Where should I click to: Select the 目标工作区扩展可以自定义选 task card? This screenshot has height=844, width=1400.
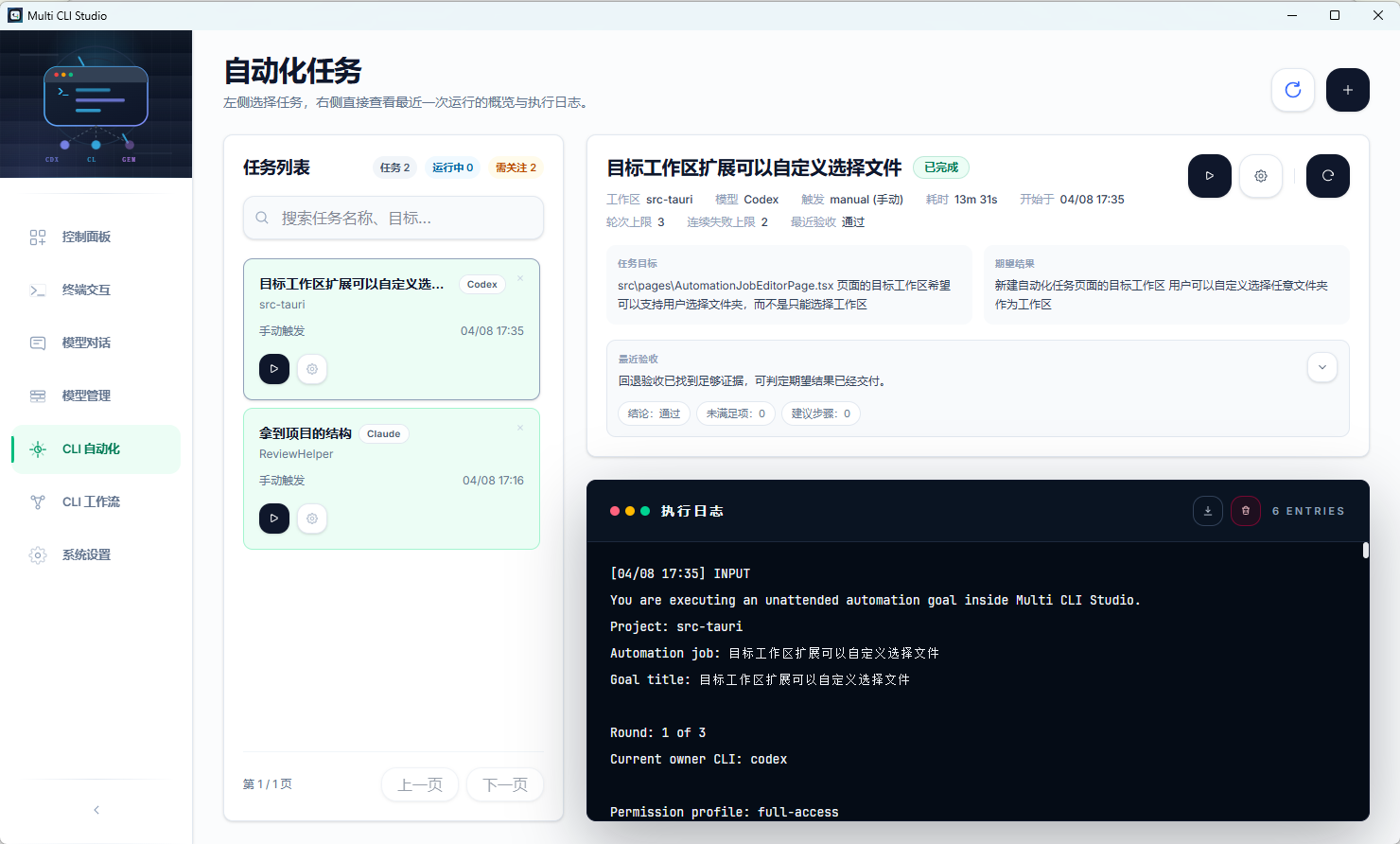[392, 329]
